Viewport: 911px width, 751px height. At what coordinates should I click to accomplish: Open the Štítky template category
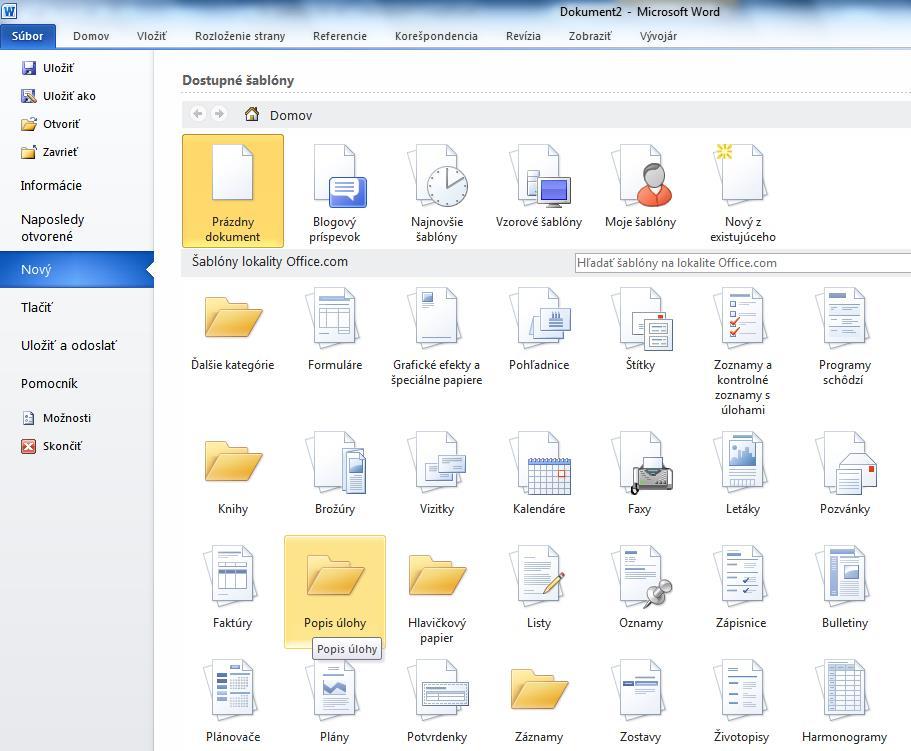(x=640, y=330)
